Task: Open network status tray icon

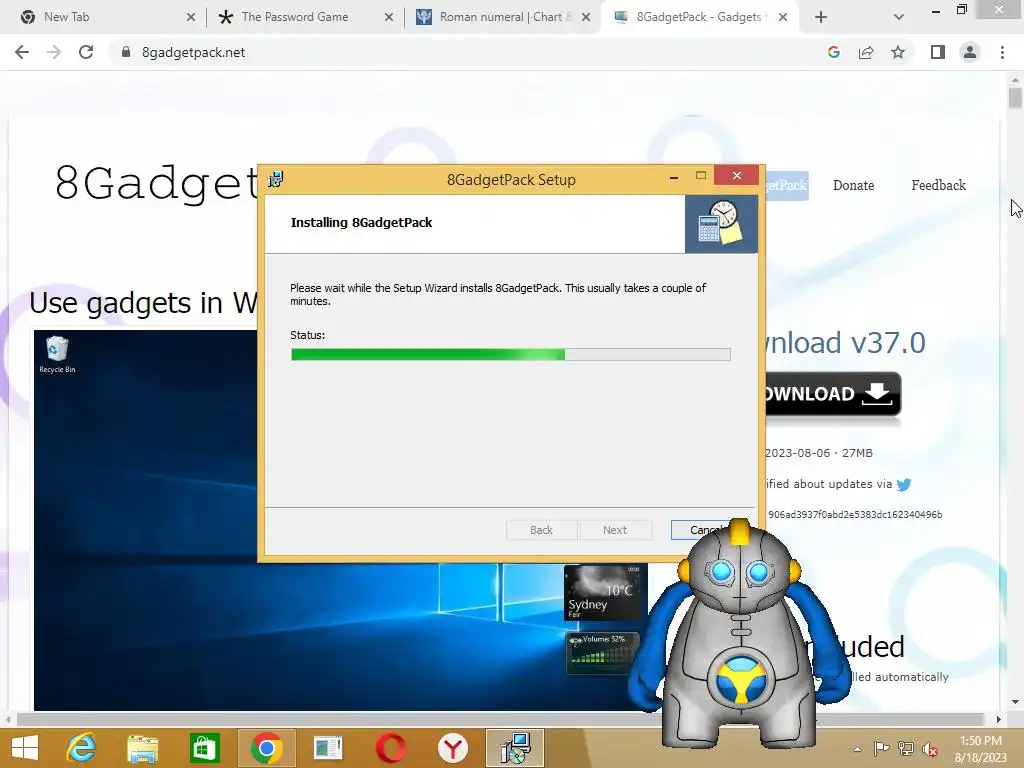Action: (906, 749)
